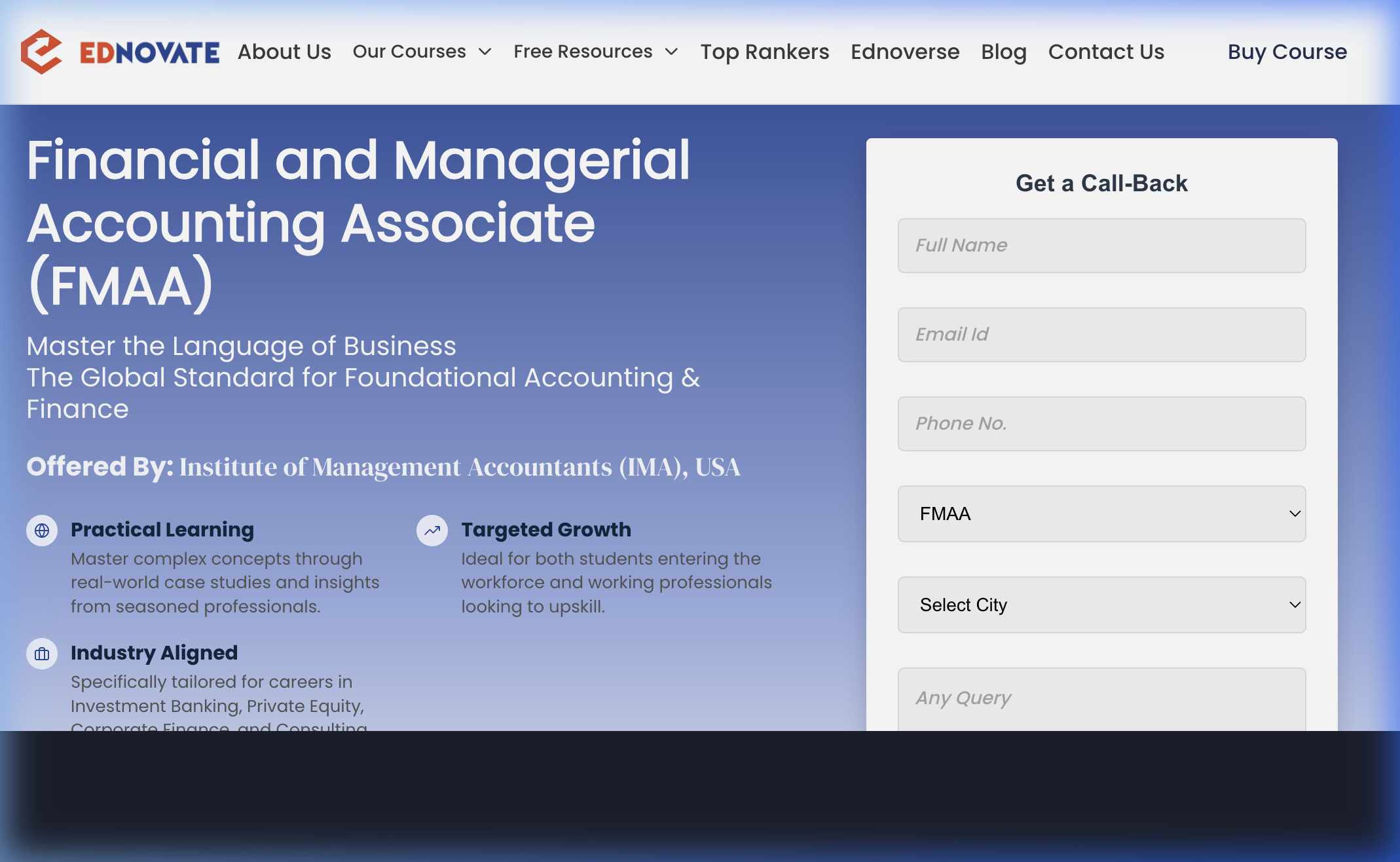The image size is (1400, 862).
Task: Expand the Our Courses chevron
Action: pyautogui.click(x=485, y=52)
